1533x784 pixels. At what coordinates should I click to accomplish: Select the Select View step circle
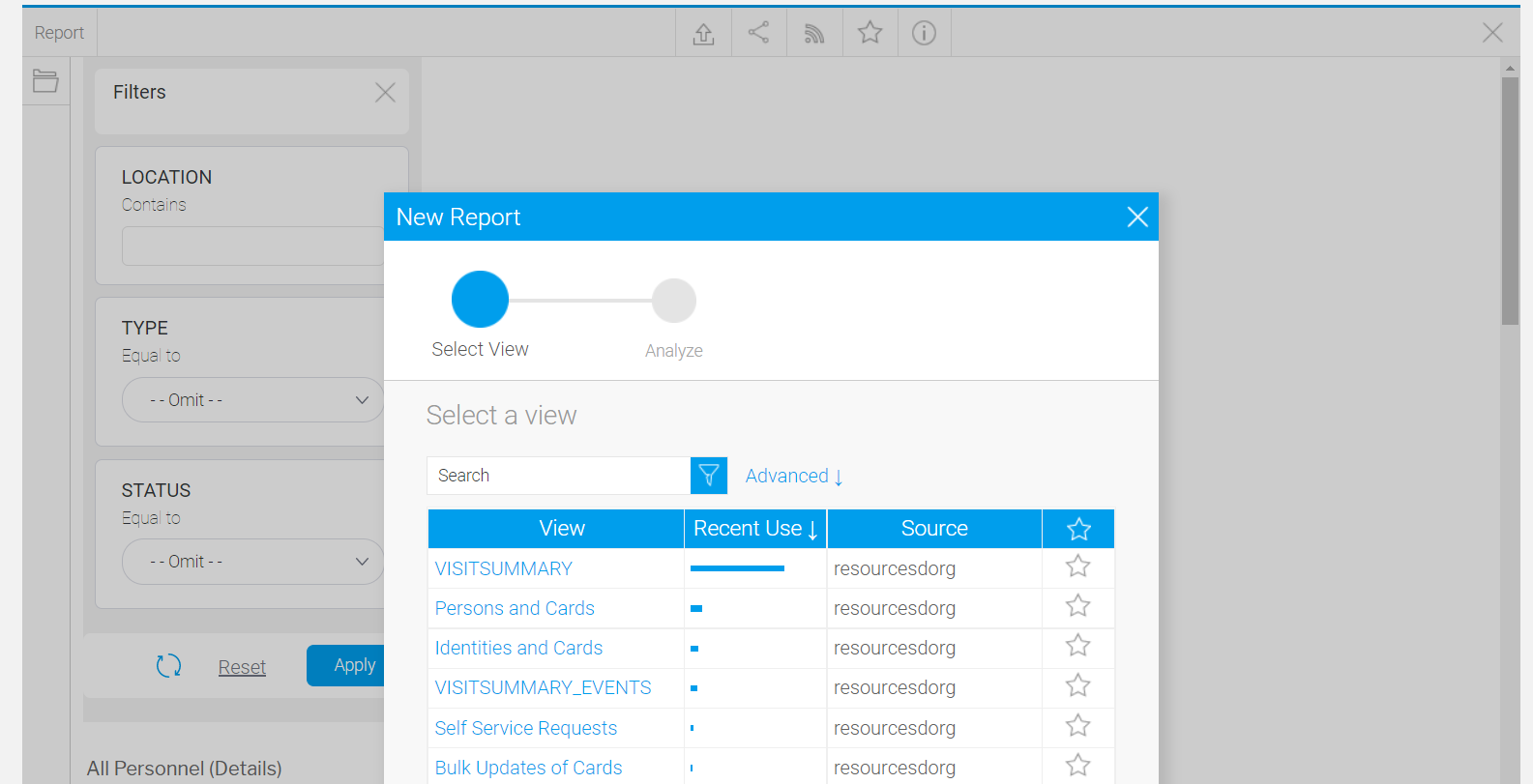click(x=480, y=300)
